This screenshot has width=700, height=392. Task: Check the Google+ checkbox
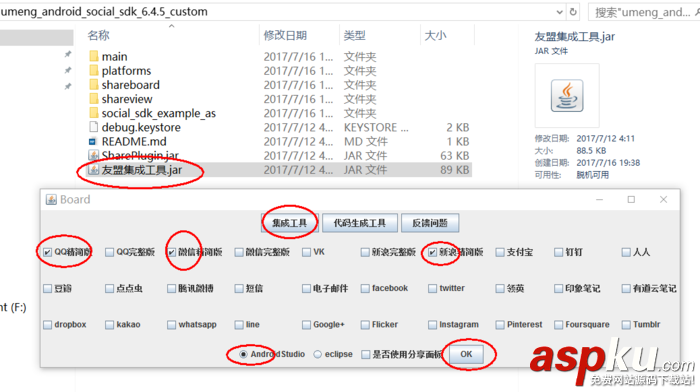pos(306,325)
